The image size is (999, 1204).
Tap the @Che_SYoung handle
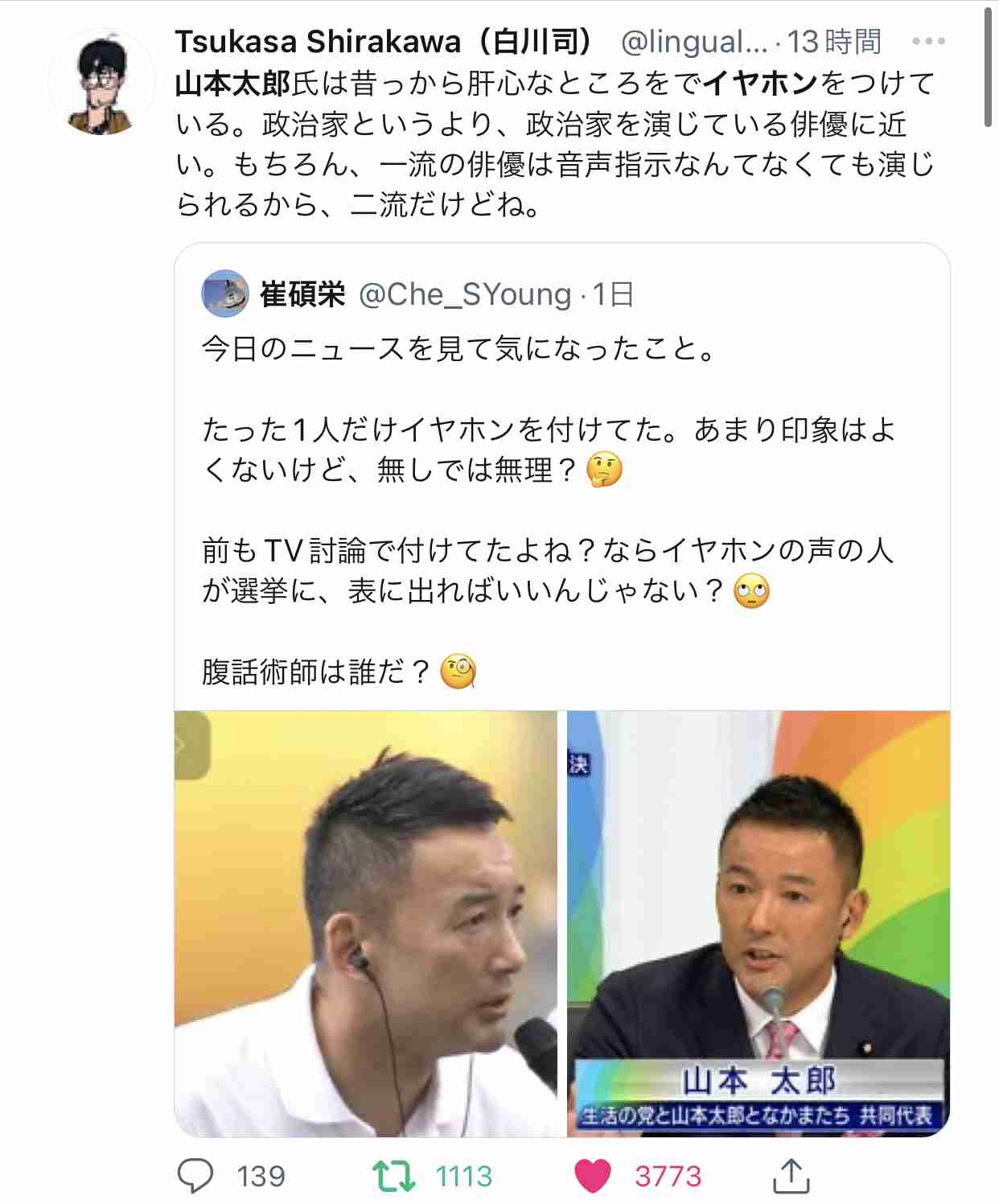[465, 294]
